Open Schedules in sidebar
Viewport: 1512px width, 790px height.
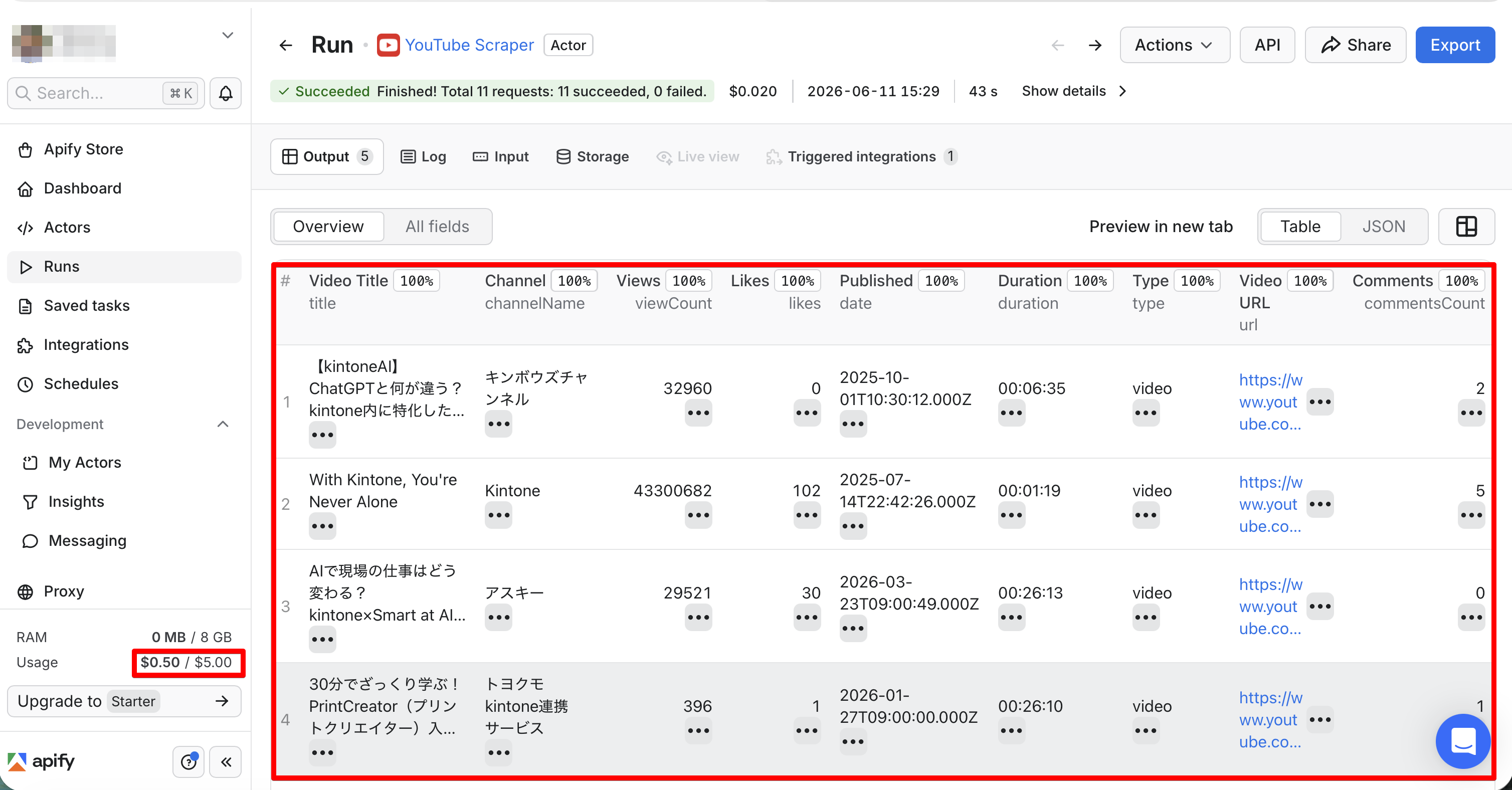pos(124,384)
